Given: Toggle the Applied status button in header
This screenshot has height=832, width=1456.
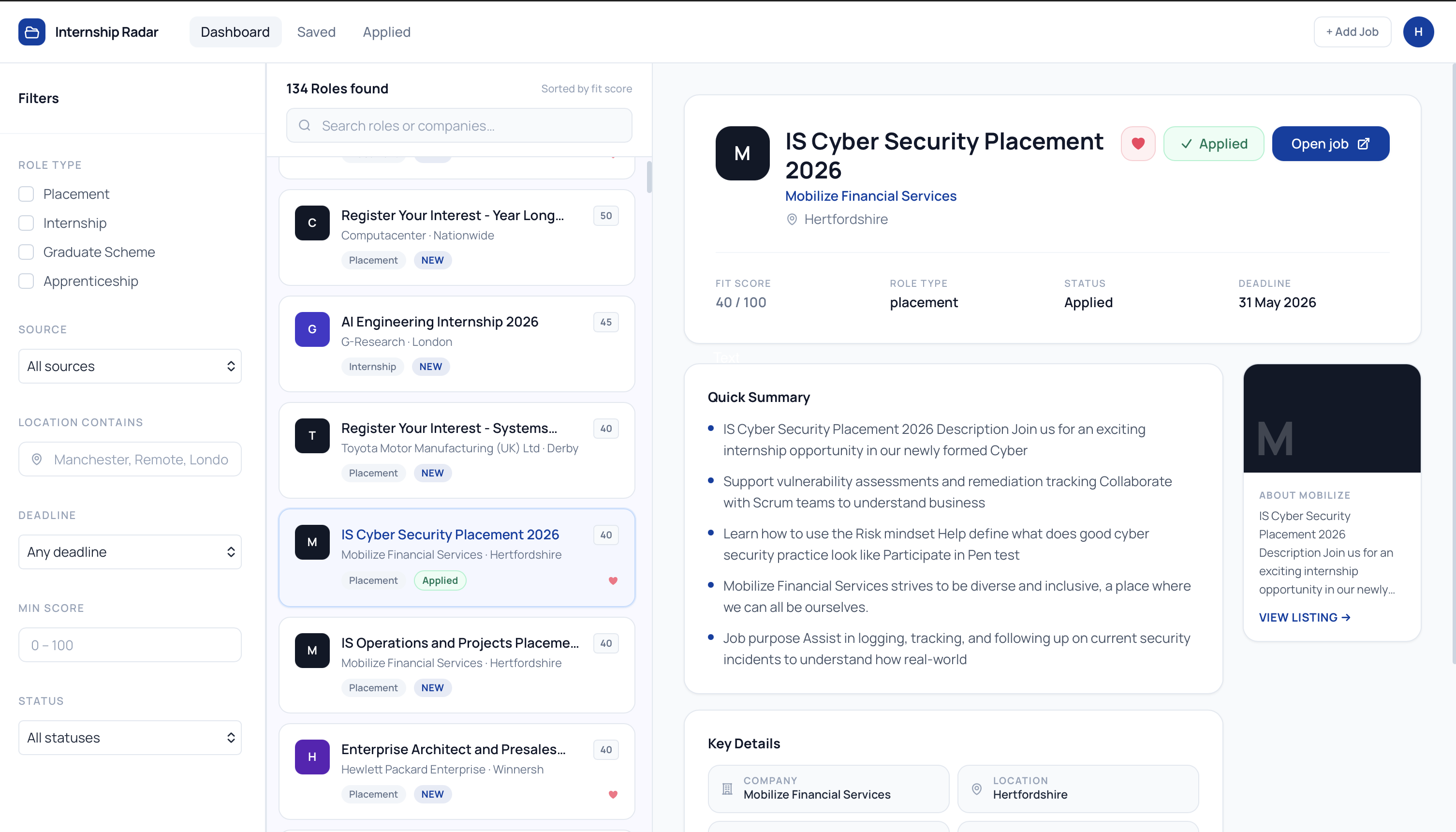Looking at the screenshot, I should tap(1213, 144).
